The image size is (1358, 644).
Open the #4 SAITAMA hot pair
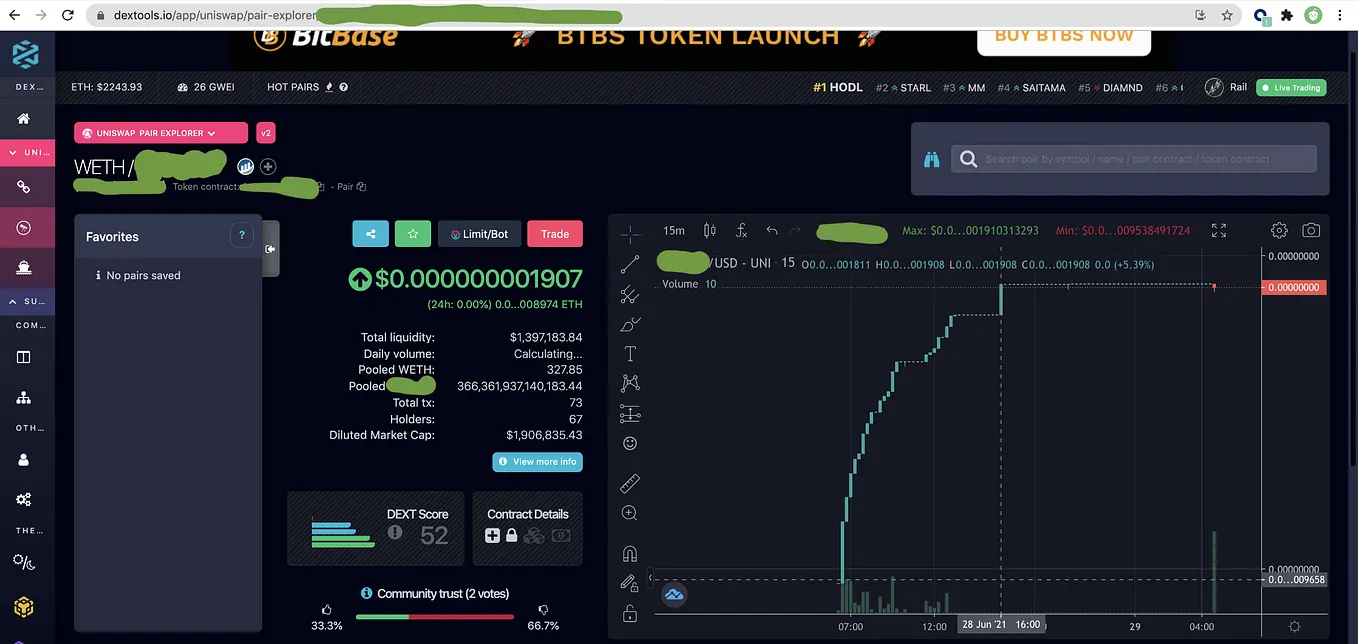pyautogui.click(x=1031, y=87)
